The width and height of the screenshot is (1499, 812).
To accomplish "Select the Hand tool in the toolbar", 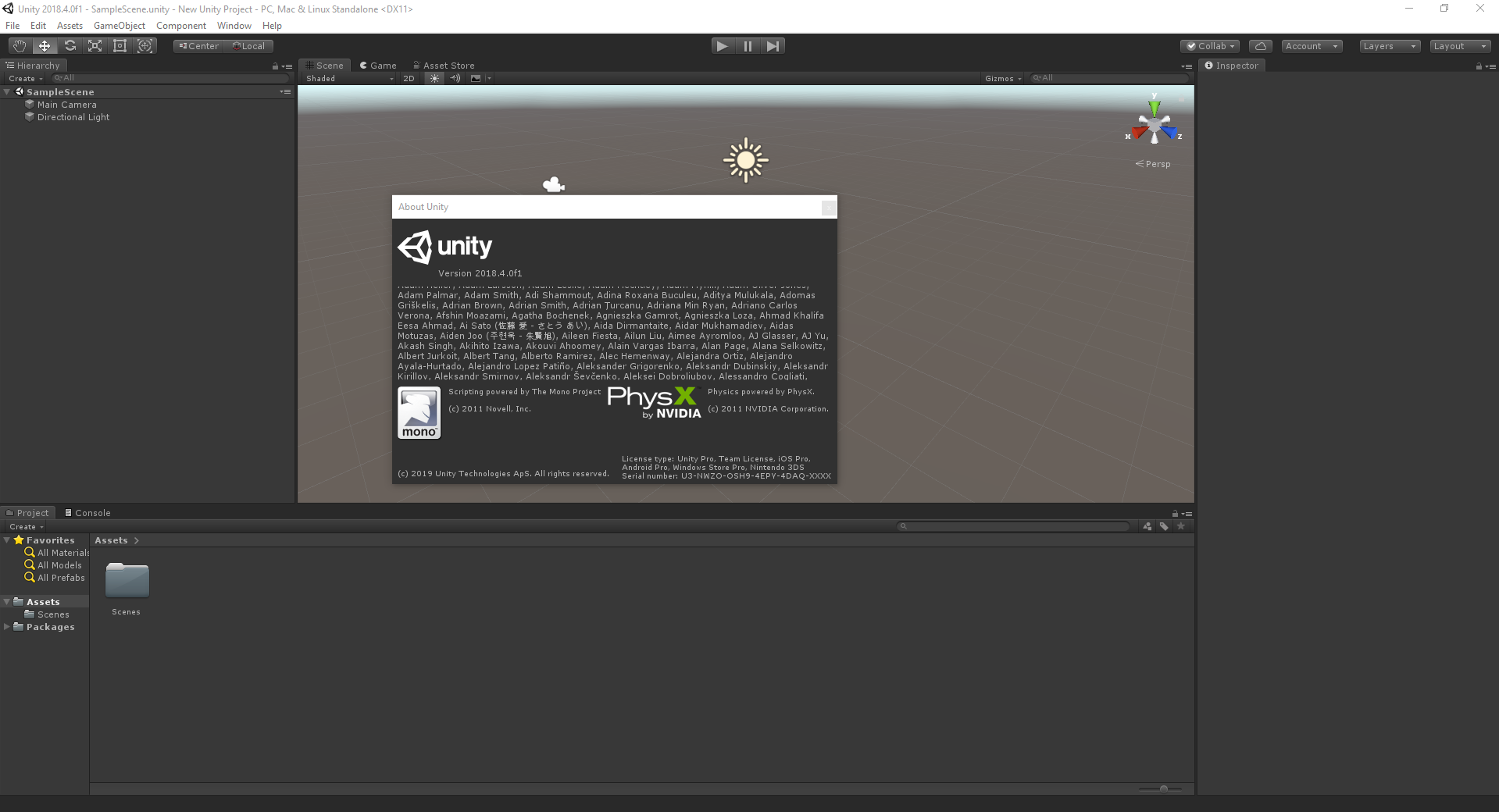I will [20, 46].
